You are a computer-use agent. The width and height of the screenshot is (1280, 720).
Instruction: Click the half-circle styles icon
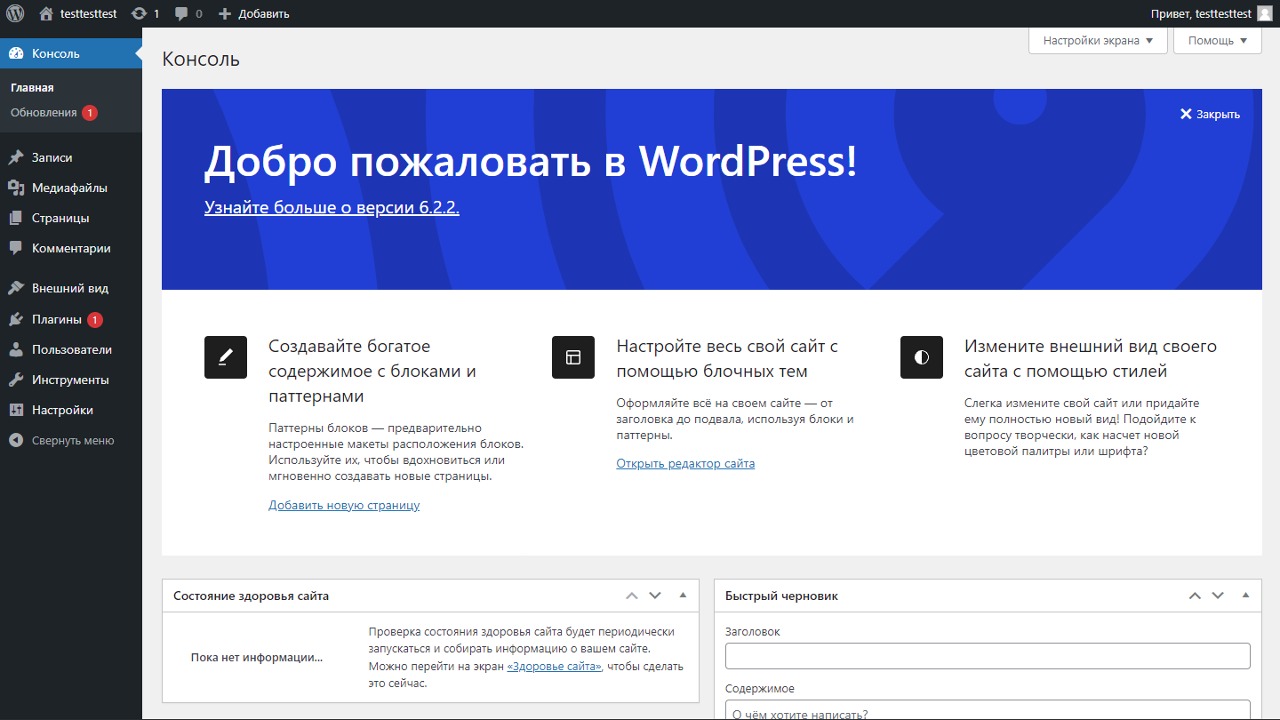921,357
